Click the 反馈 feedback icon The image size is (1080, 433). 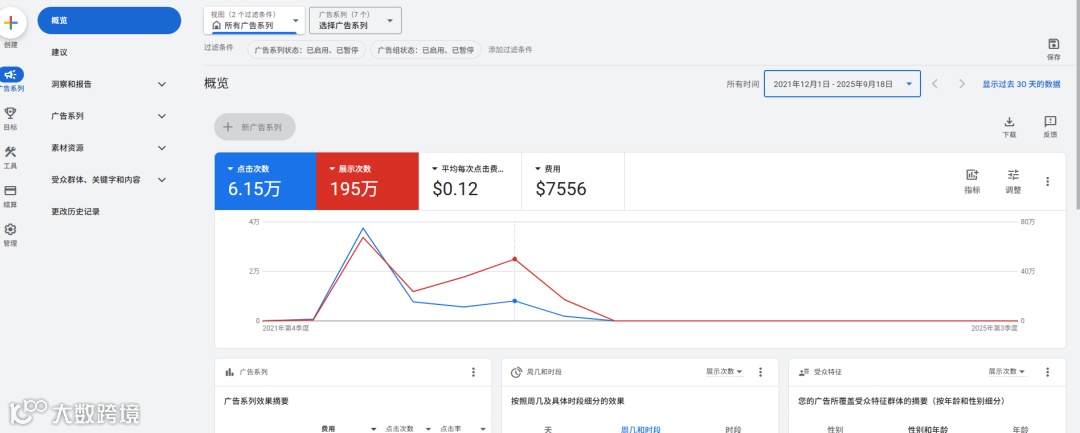tap(1050, 122)
